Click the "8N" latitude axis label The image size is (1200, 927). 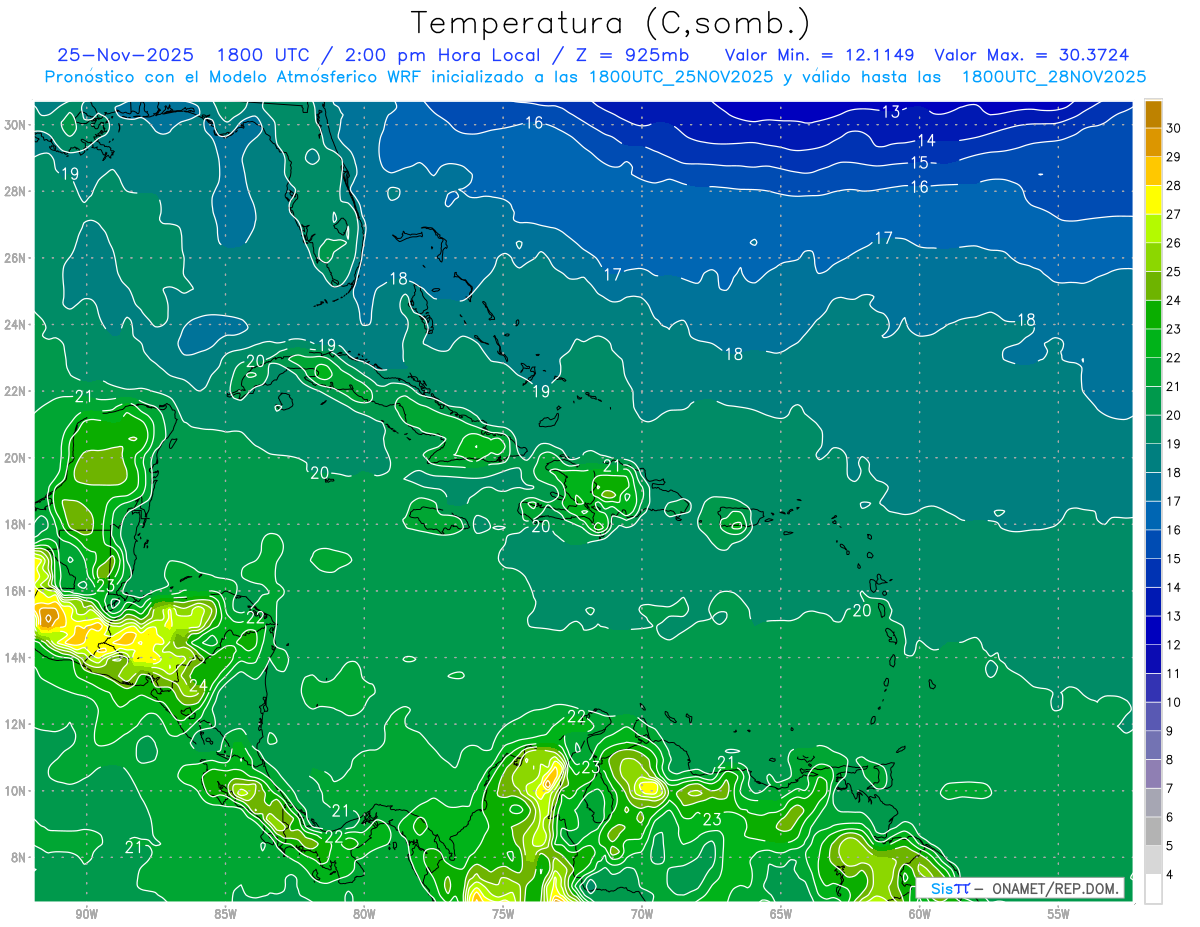click(18, 857)
